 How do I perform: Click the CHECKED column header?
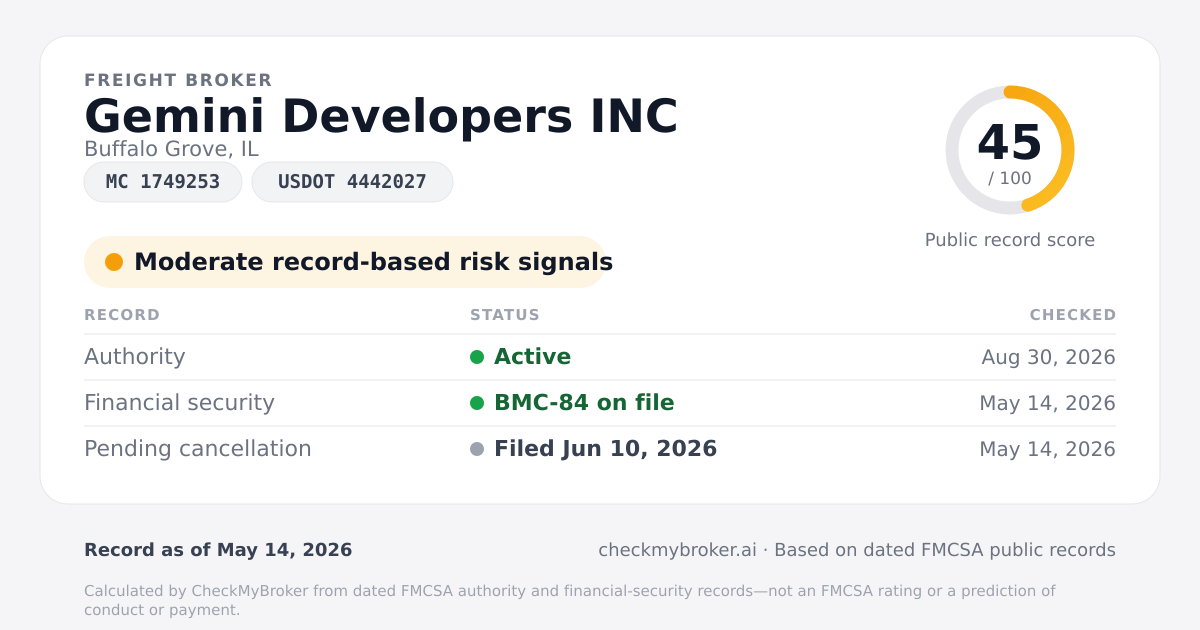[1073, 315]
